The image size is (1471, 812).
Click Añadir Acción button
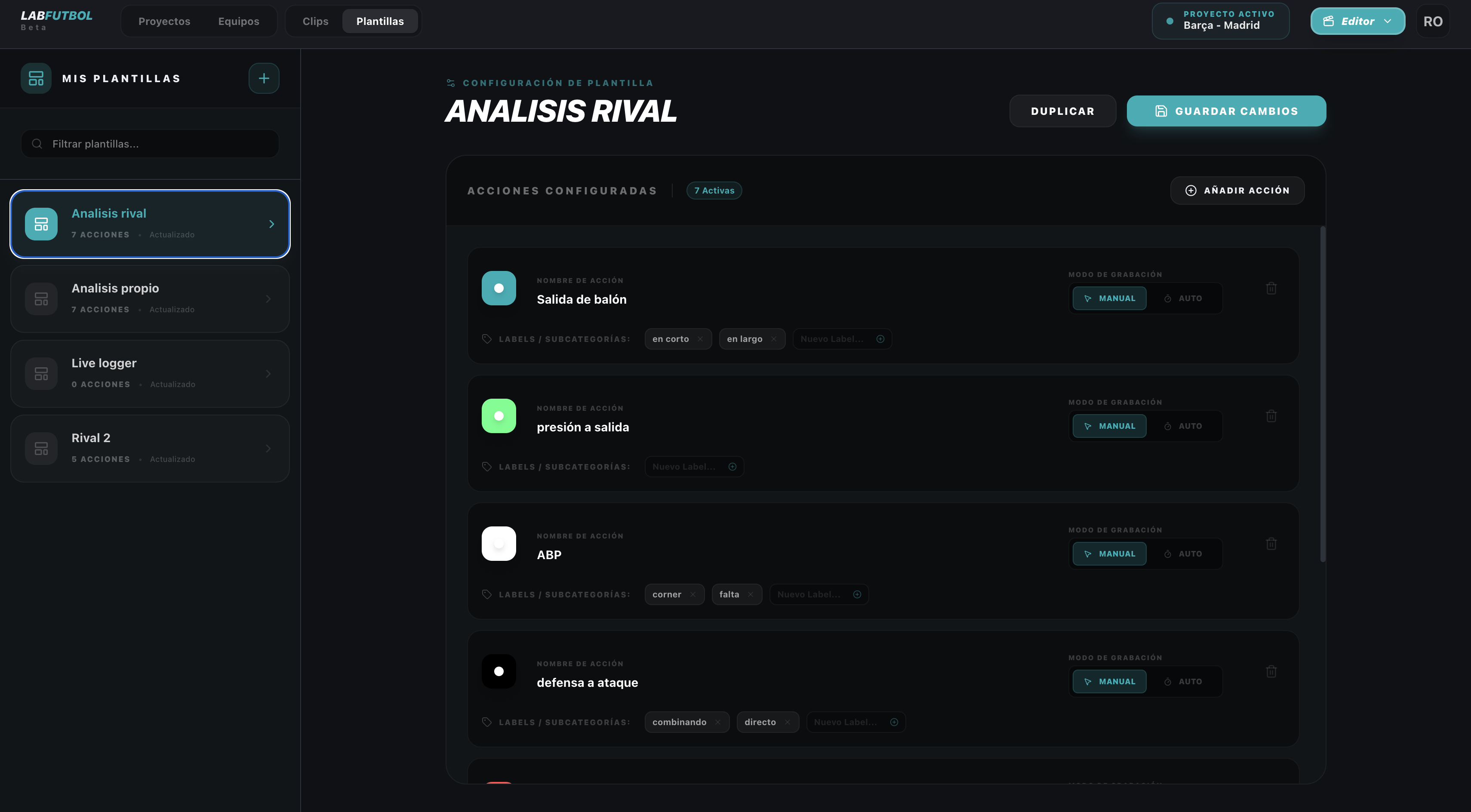(1237, 190)
